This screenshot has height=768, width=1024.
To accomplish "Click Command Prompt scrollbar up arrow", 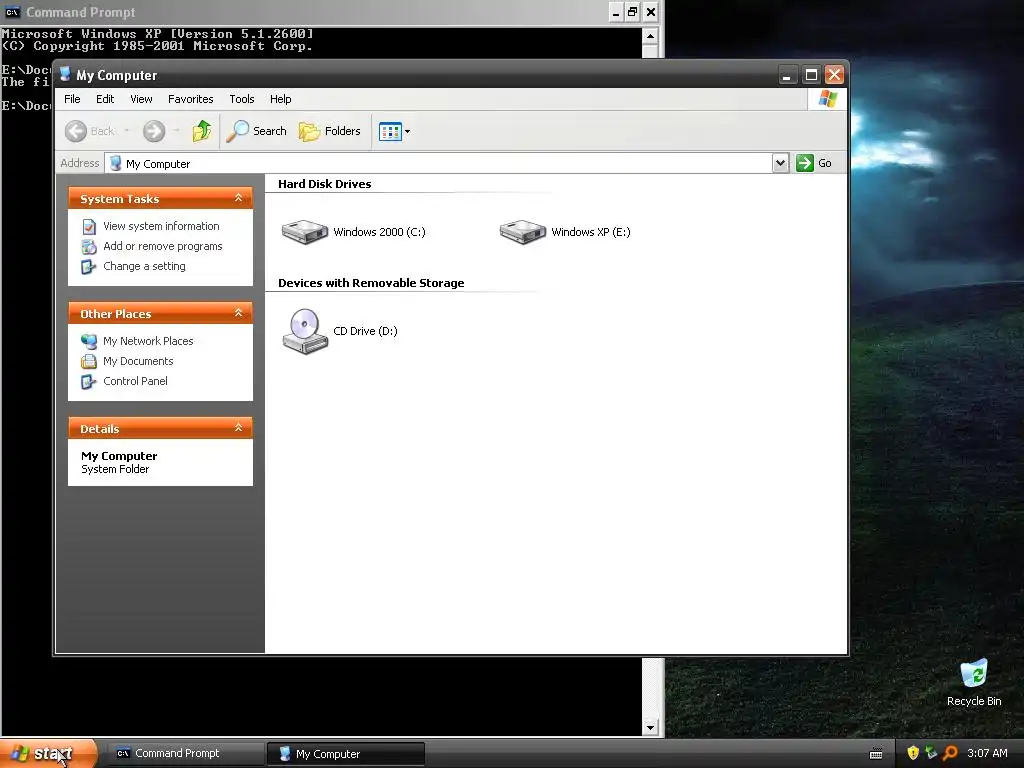I will click(x=650, y=36).
